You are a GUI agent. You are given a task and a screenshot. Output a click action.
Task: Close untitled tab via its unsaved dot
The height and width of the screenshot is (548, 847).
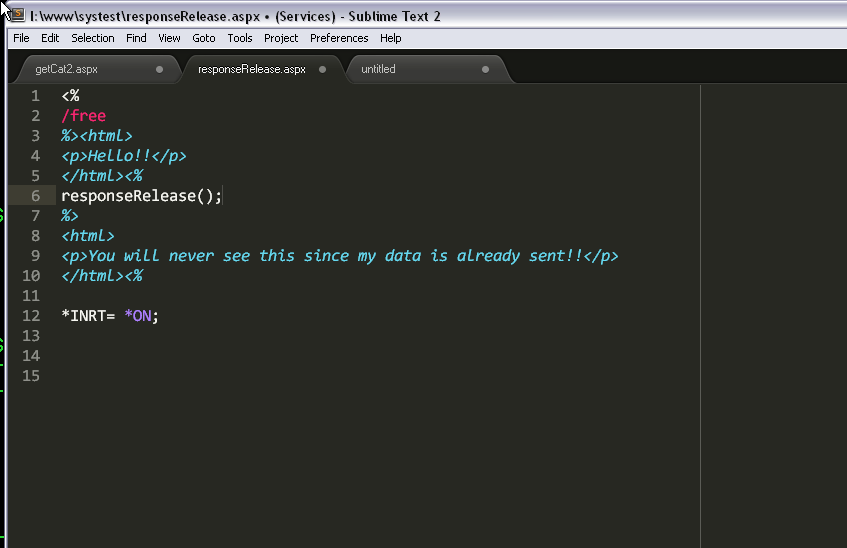485,69
